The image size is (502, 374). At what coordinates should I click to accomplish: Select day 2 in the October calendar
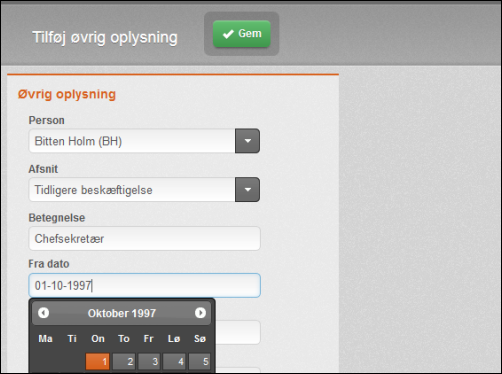tap(124, 361)
